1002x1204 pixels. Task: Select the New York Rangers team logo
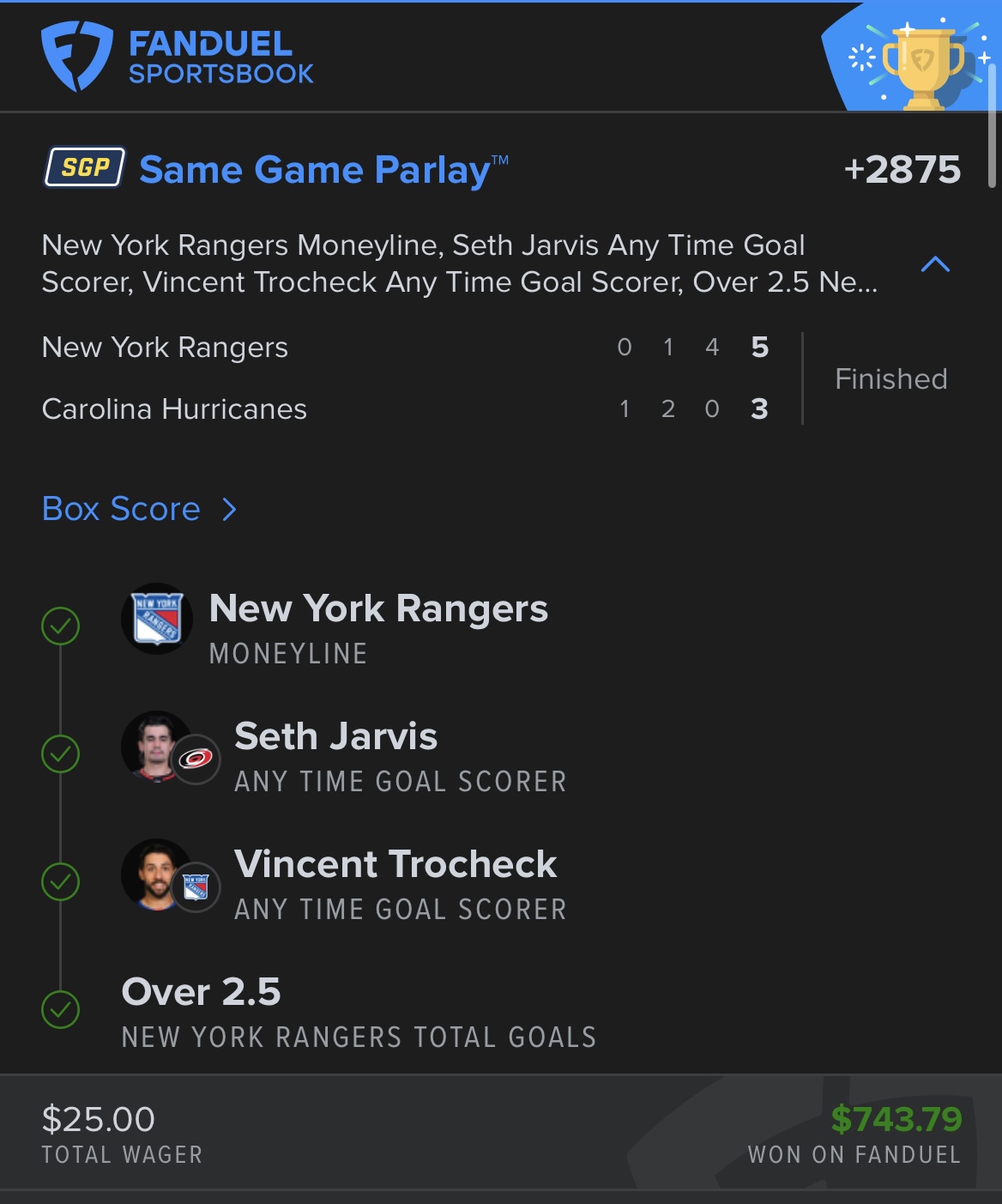point(157,619)
